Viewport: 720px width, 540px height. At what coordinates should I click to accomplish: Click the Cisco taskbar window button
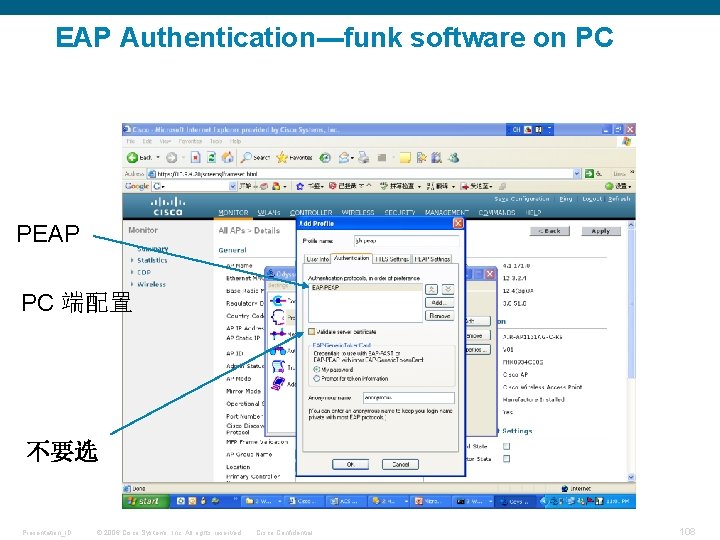(302, 501)
